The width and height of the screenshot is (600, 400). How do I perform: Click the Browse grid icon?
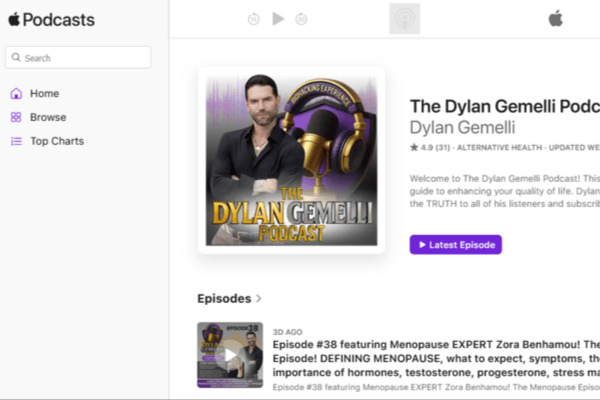16,117
